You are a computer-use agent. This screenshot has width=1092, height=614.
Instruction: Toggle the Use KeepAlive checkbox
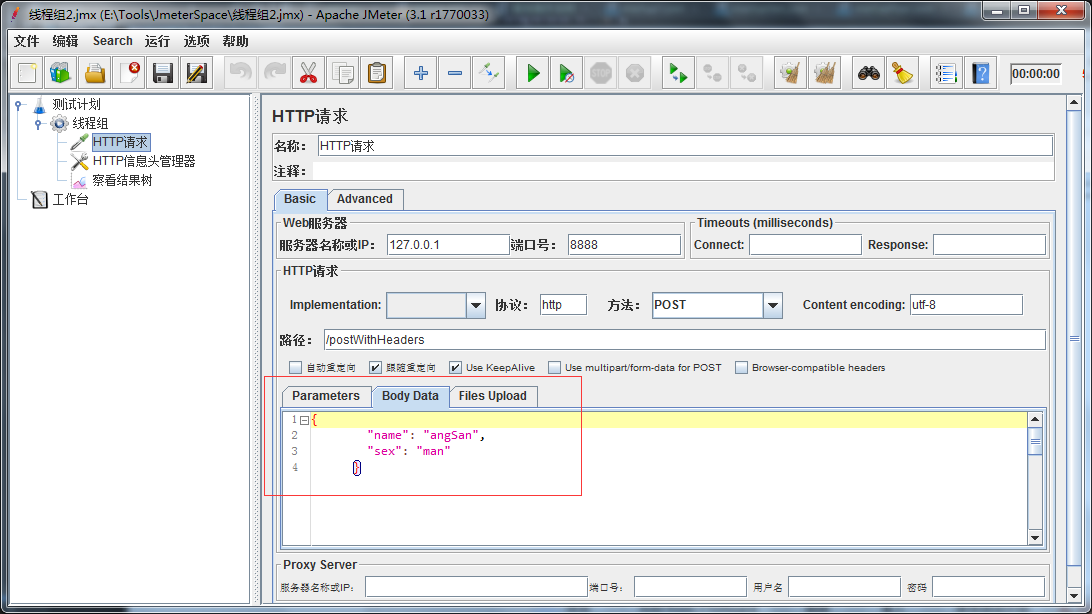[455, 368]
